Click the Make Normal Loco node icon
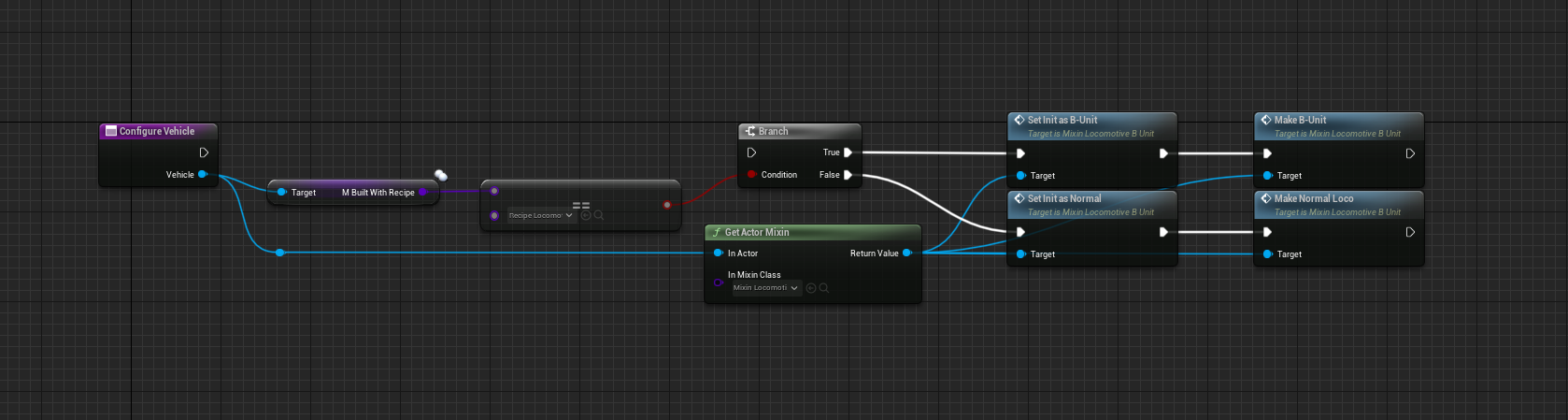The image size is (1568, 420). click(1266, 198)
